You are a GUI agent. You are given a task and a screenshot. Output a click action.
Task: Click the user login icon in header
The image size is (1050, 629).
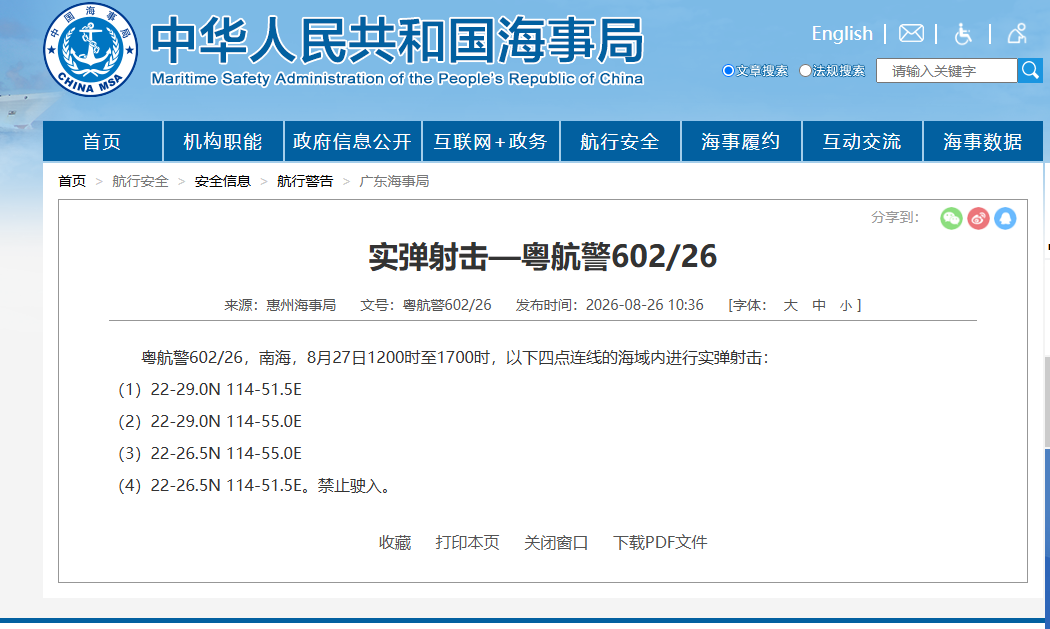click(x=1017, y=33)
